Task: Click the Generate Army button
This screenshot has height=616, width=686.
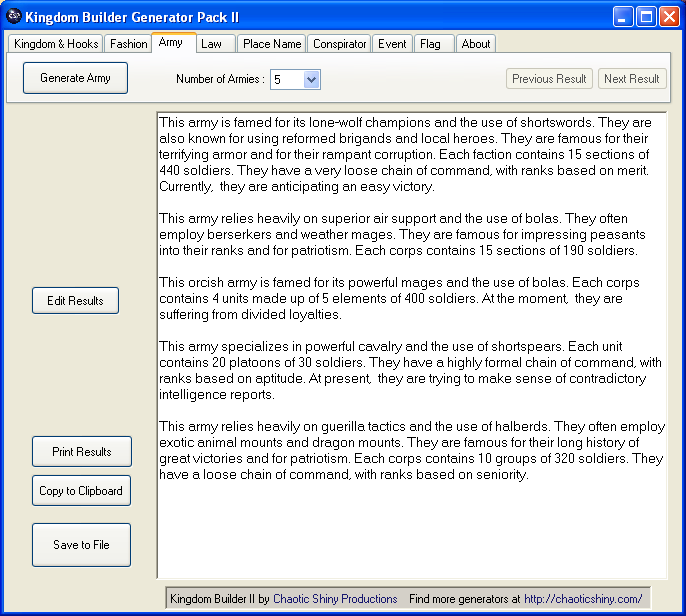Action: click(75, 78)
